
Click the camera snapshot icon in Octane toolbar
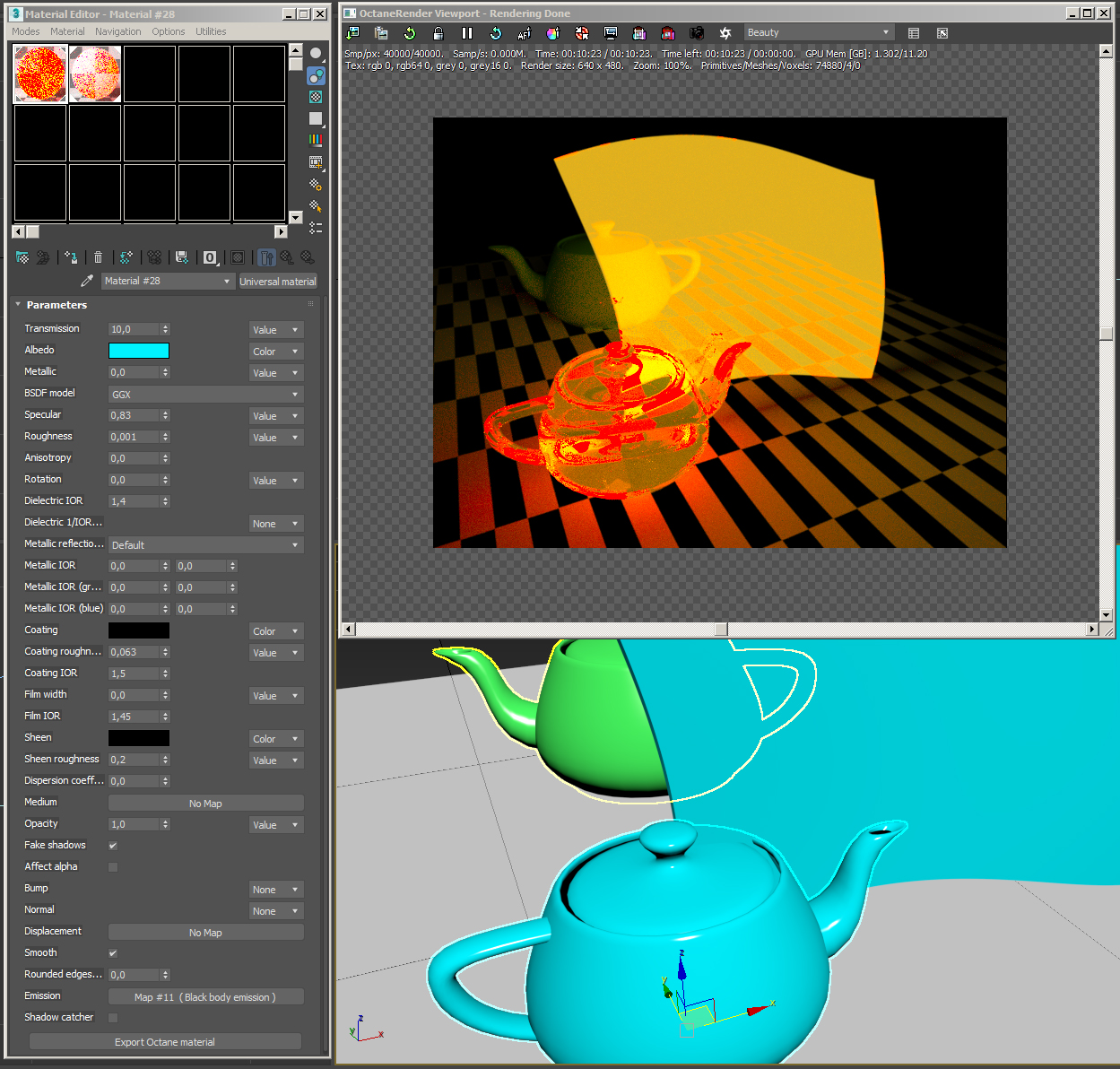coord(697,33)
